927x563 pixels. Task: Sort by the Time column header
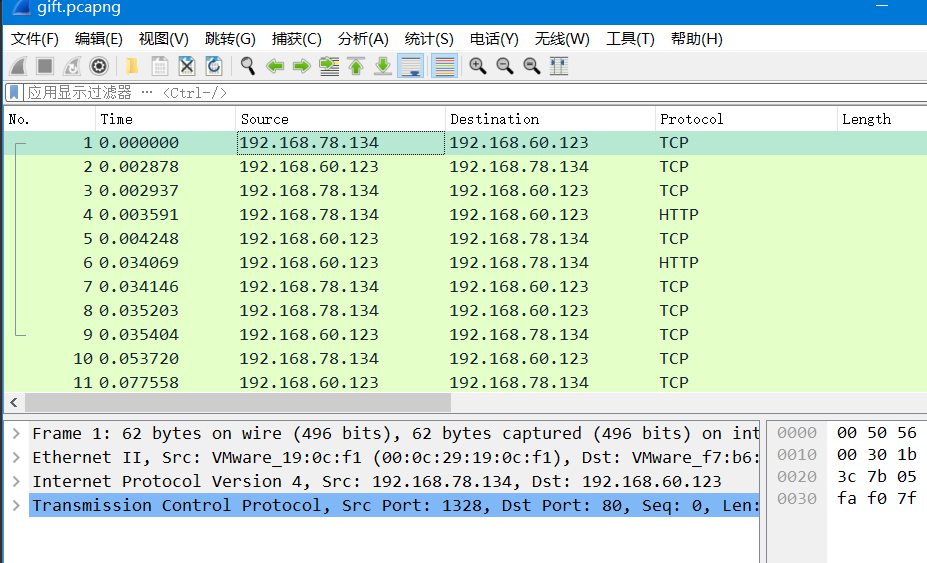click(x=165, y=119)
